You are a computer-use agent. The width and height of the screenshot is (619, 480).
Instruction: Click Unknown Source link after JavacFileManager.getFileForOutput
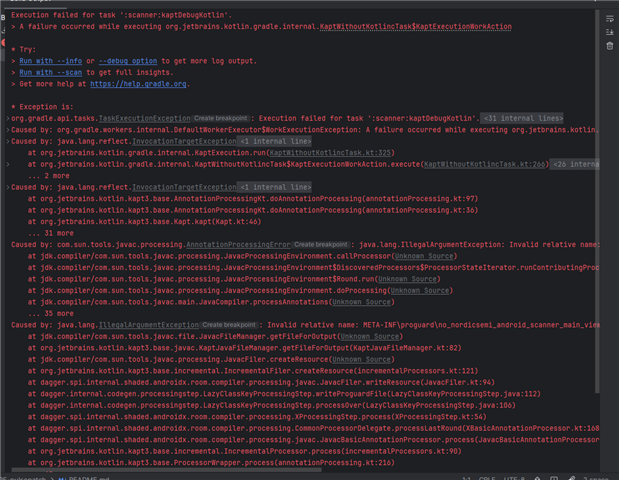370,336
